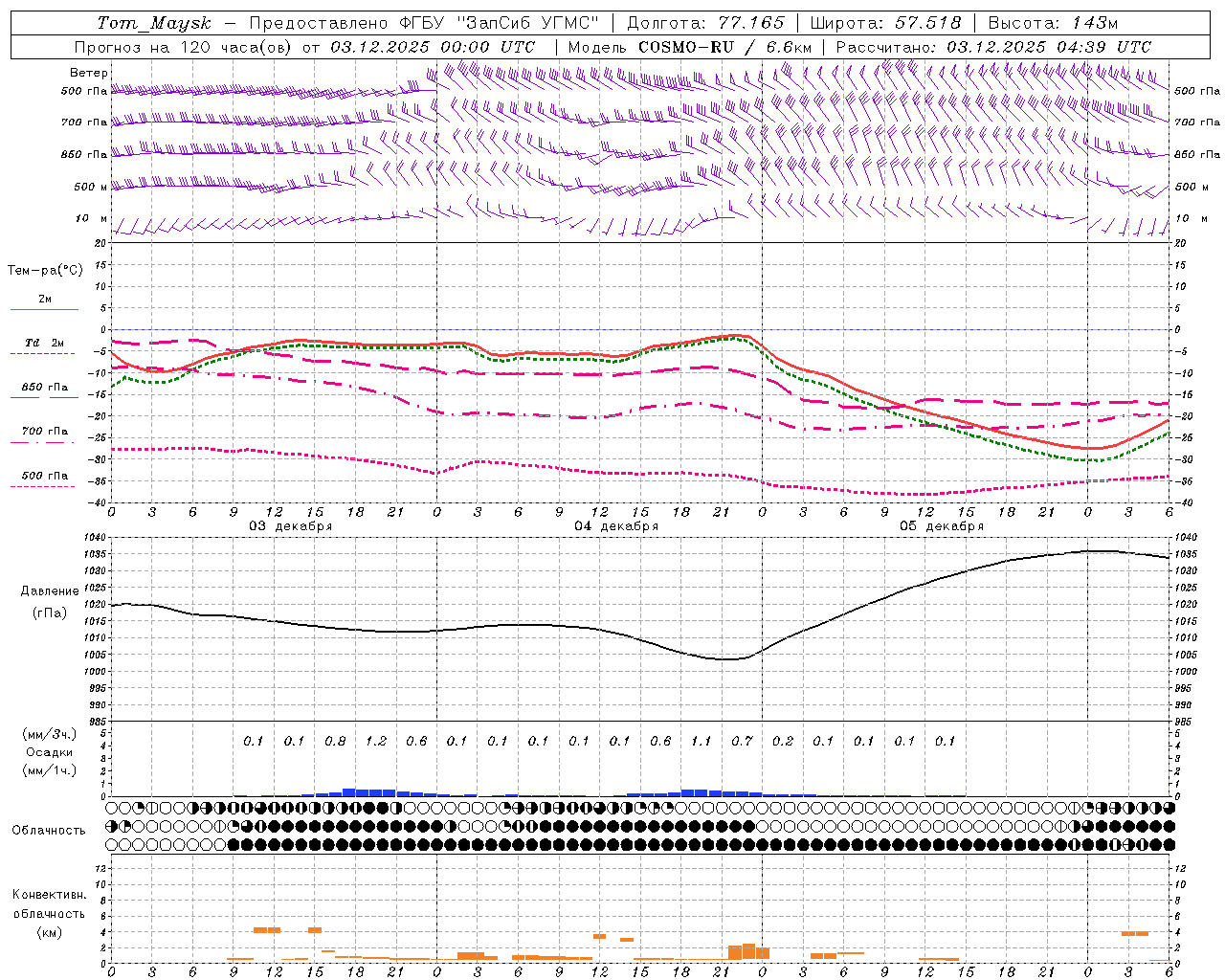Click the 0.8 precipitation value
This screenshot has height=980, width=1225.
pos(335,741)
